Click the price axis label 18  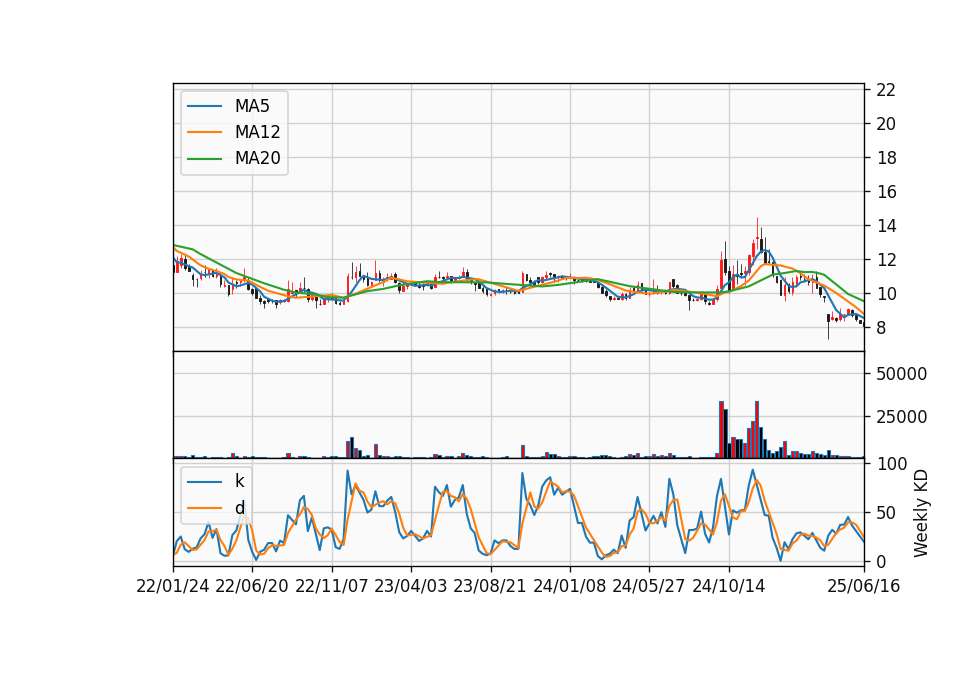886,158
